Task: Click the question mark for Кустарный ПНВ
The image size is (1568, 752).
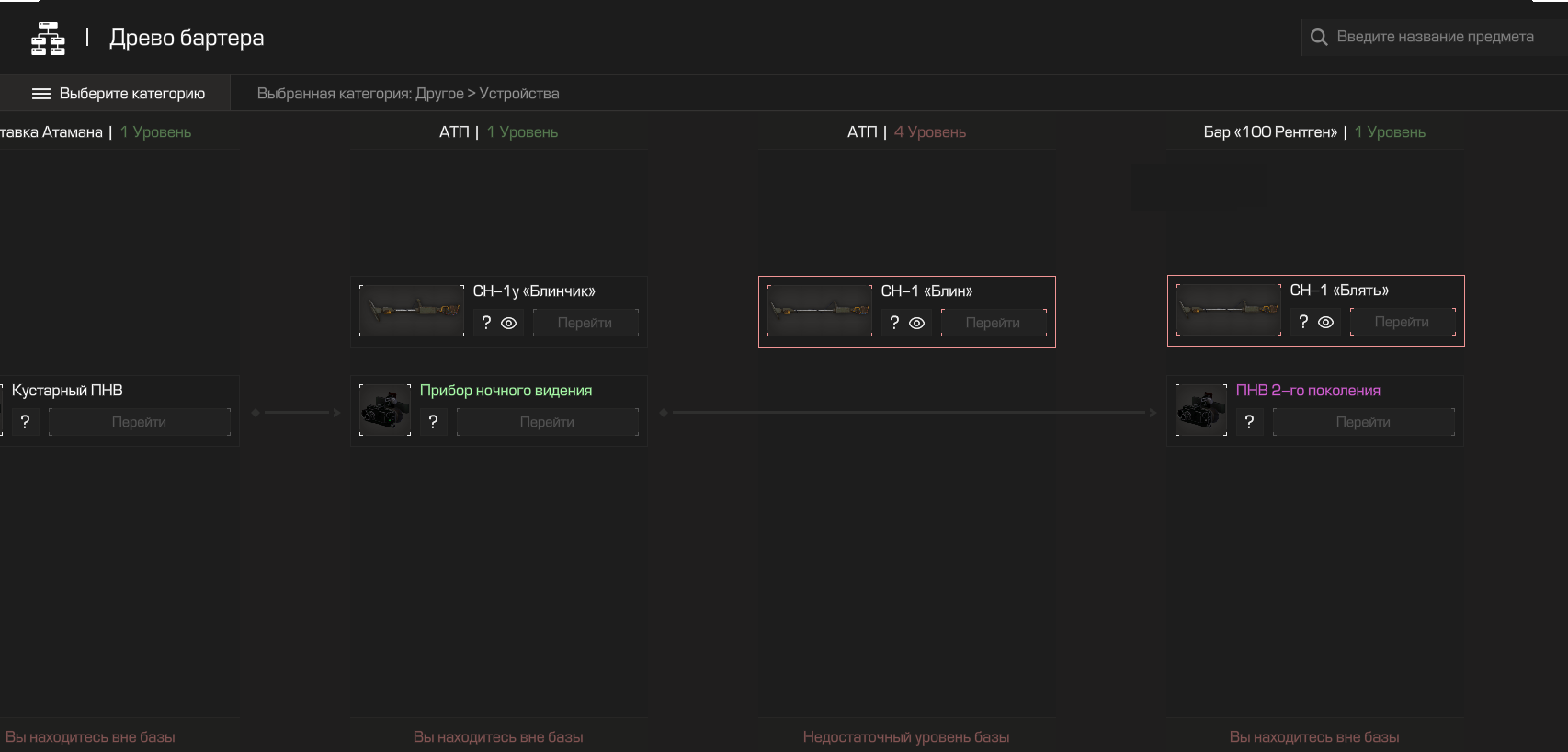Action: pyautogui.click(x=25, y=422)
